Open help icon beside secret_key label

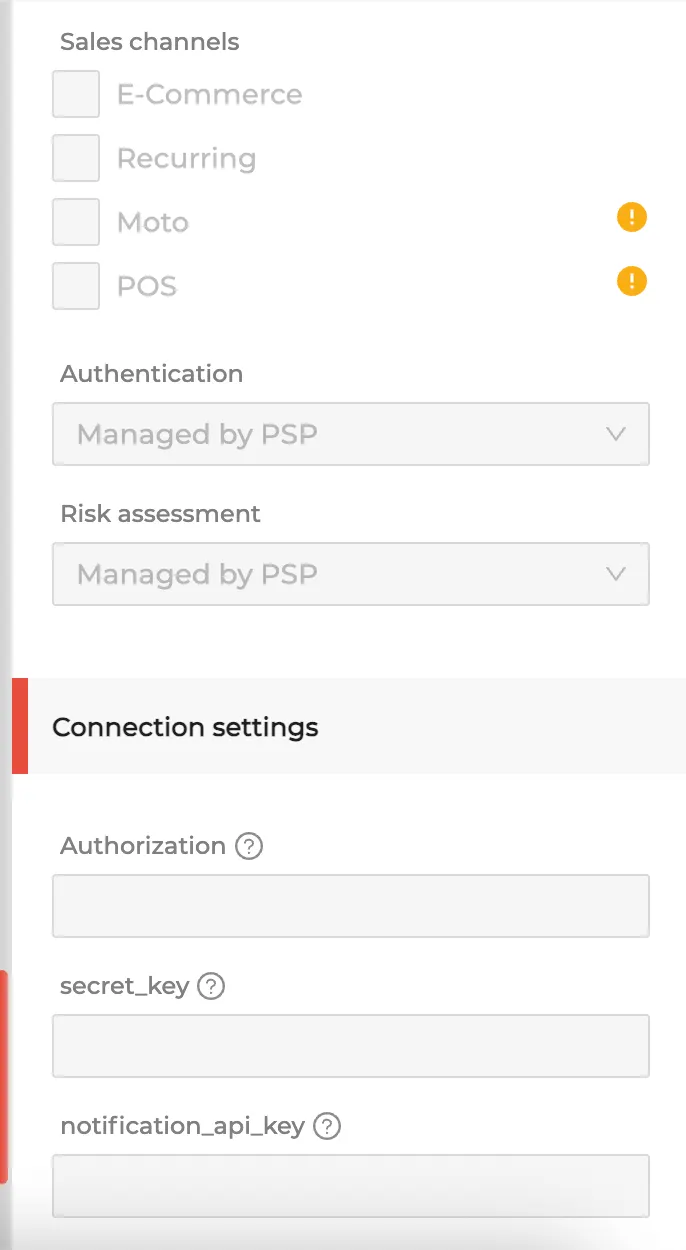pyautogui.click(x=211, y=986)
